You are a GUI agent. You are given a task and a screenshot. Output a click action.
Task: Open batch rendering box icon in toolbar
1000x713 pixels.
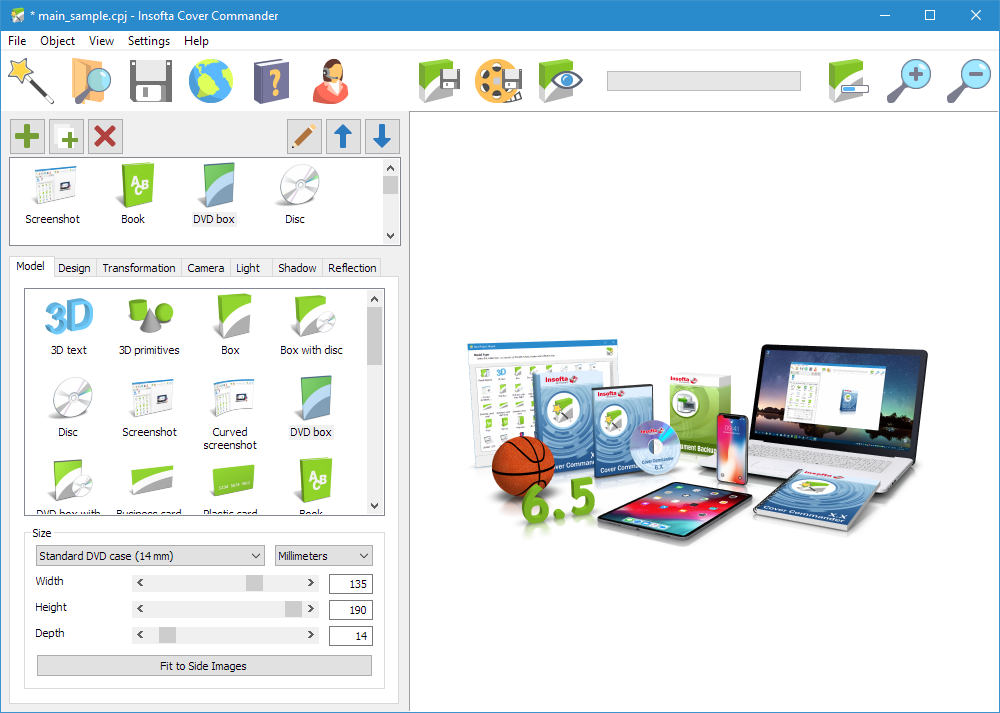point(848,81)
